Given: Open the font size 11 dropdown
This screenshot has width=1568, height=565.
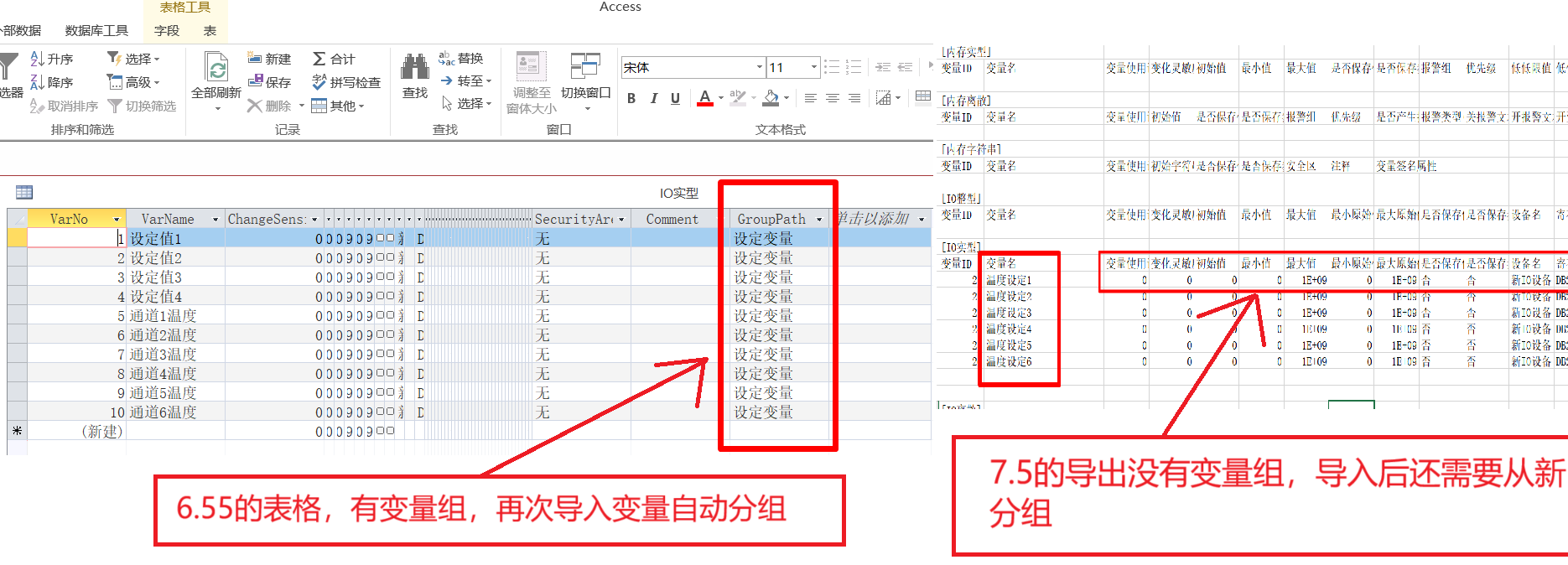Looking at the screenshot, I should 813,67.
